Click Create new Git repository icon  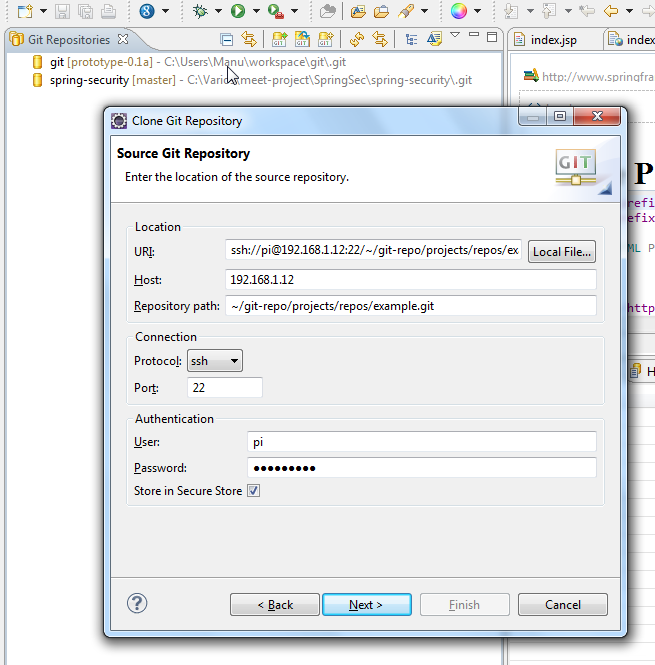click(x=325, y=39)
